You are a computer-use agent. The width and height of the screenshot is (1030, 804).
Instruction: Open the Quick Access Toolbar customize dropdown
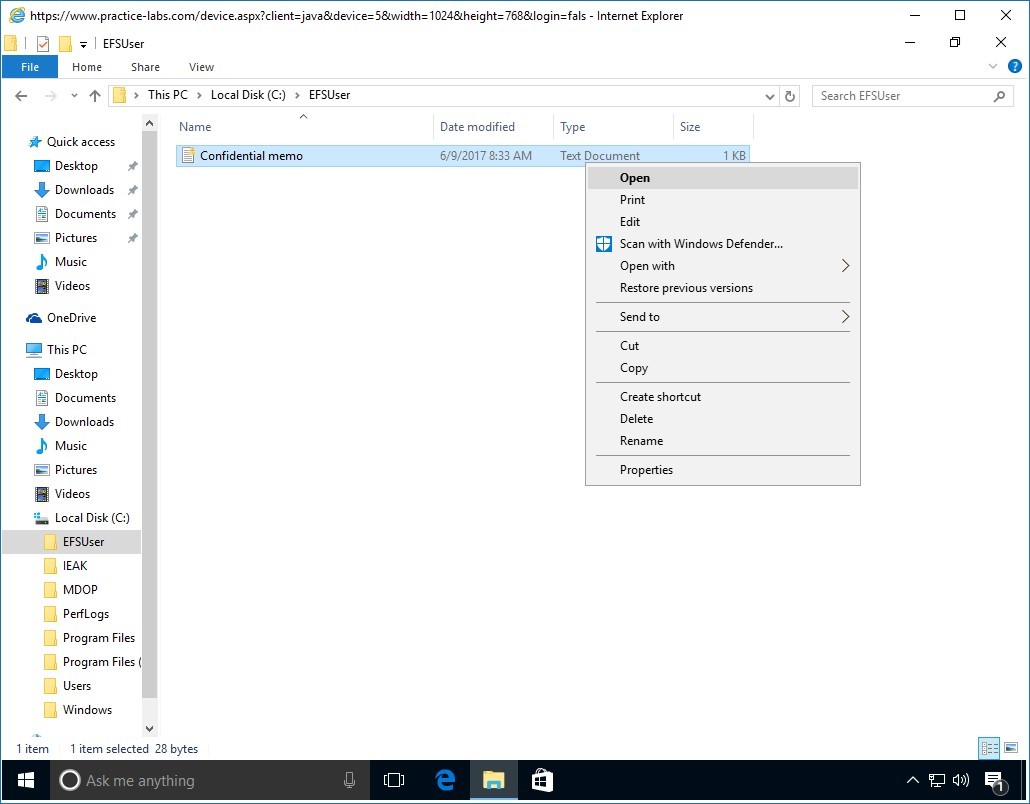(x=83, y=44)
